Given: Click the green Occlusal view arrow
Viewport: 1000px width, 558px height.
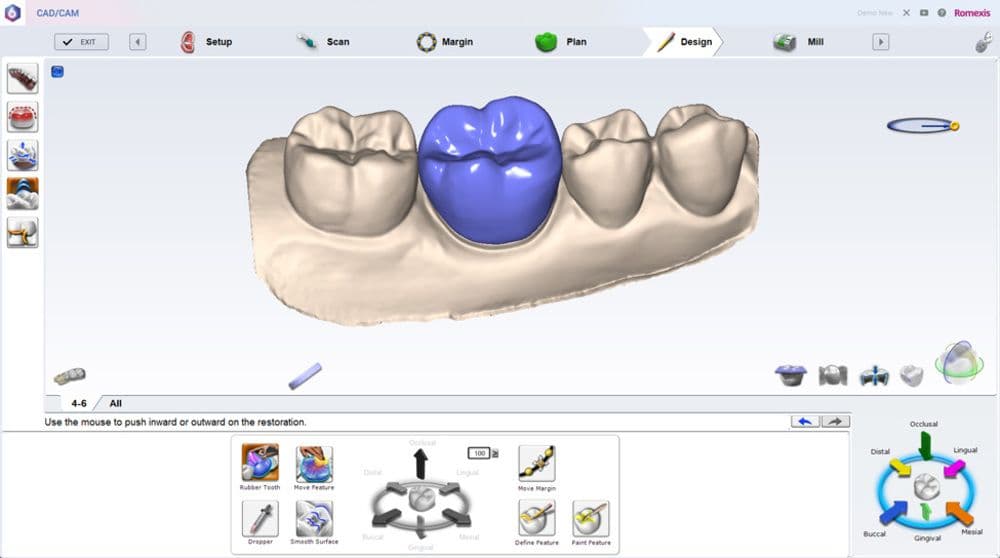Looking at the screenshot, I should pos(925,446).
